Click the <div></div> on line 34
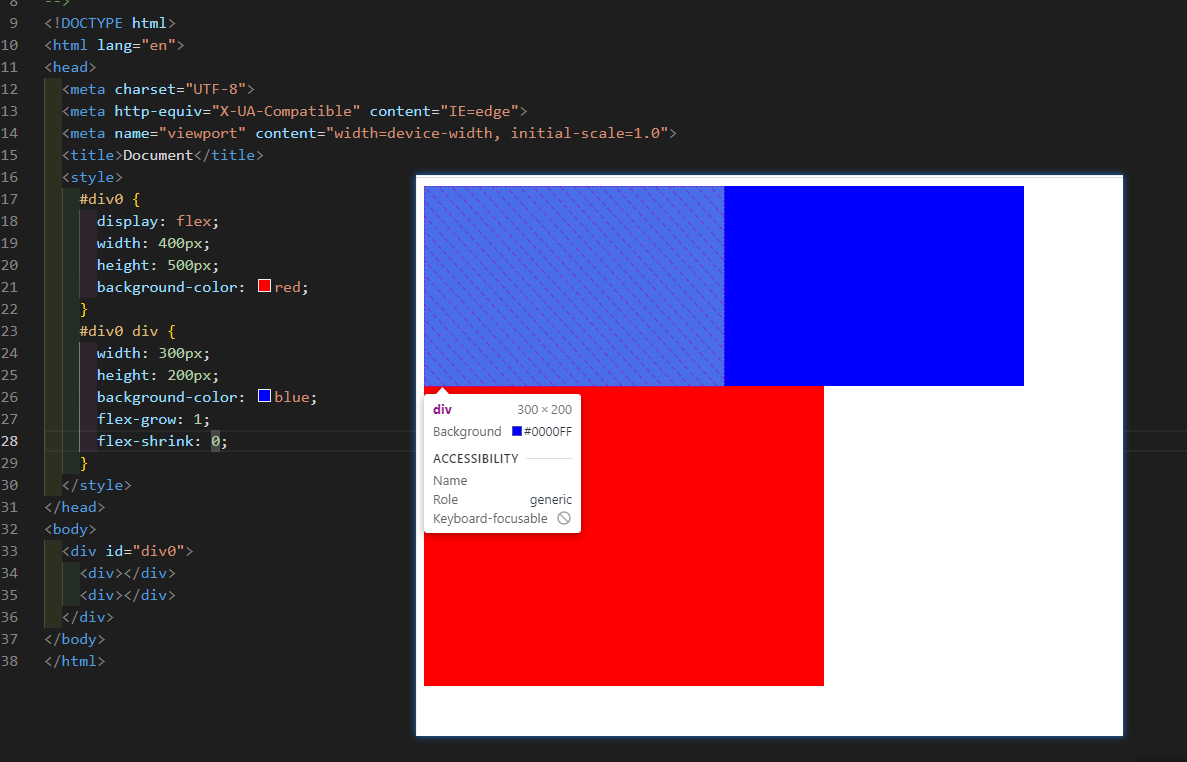 pyautogui.click(x=128, y=573)
